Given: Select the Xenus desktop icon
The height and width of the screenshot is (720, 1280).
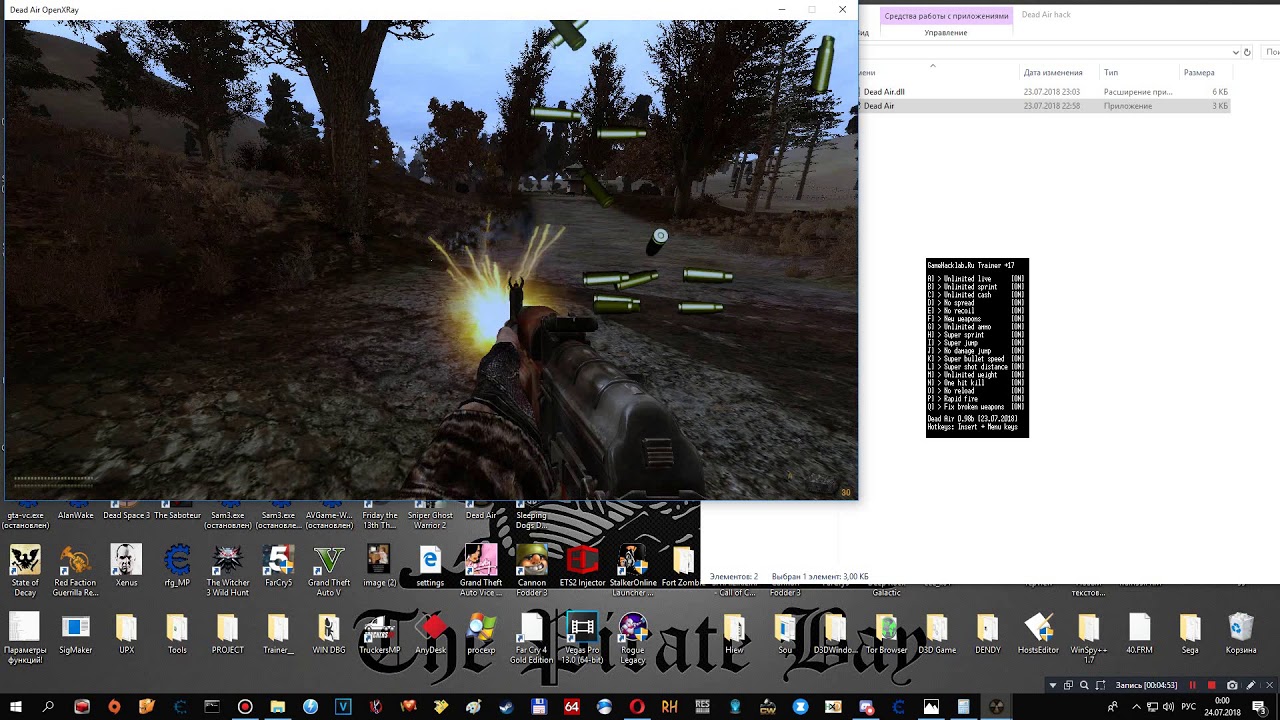Looking at the screenshot, I should 126,566.
